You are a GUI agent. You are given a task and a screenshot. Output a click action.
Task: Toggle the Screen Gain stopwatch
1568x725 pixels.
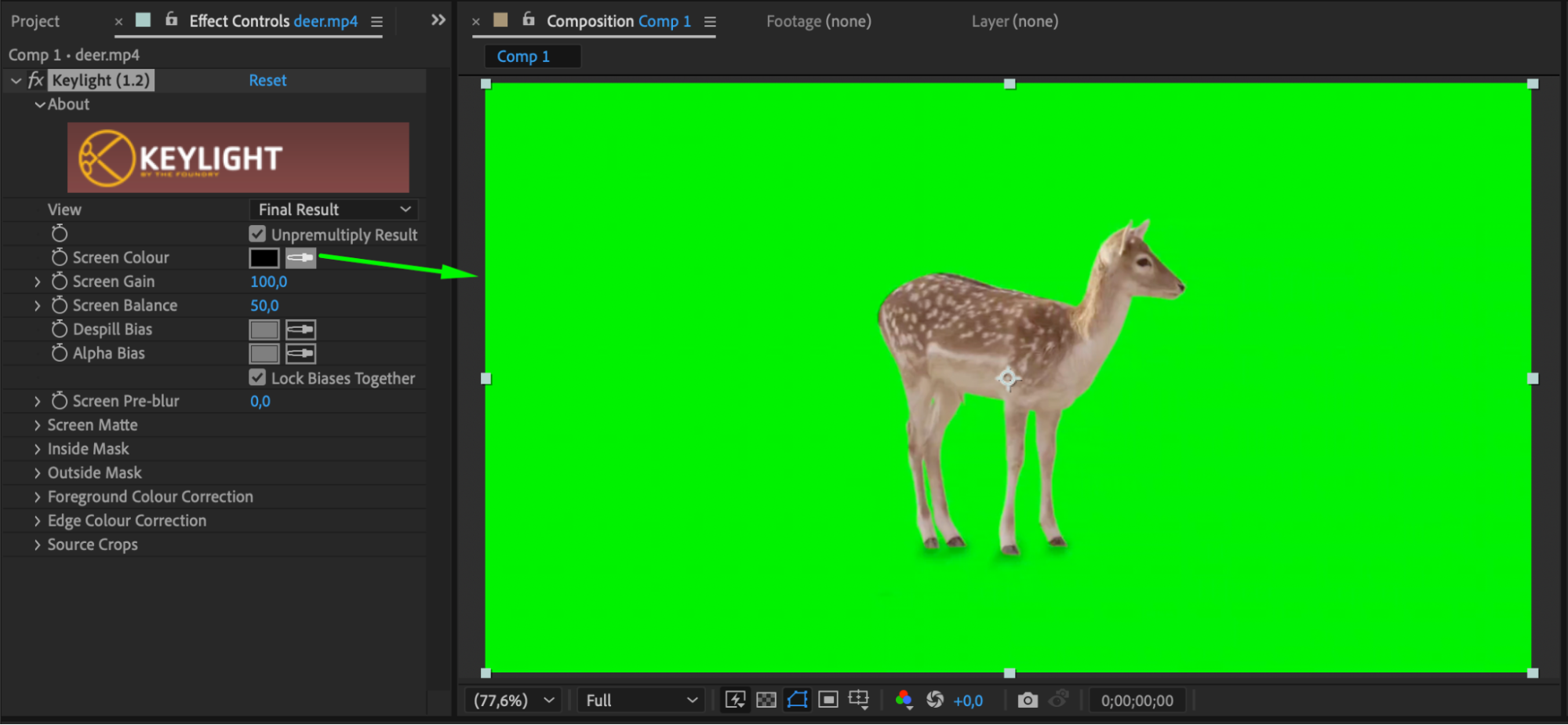pos(60,282)
